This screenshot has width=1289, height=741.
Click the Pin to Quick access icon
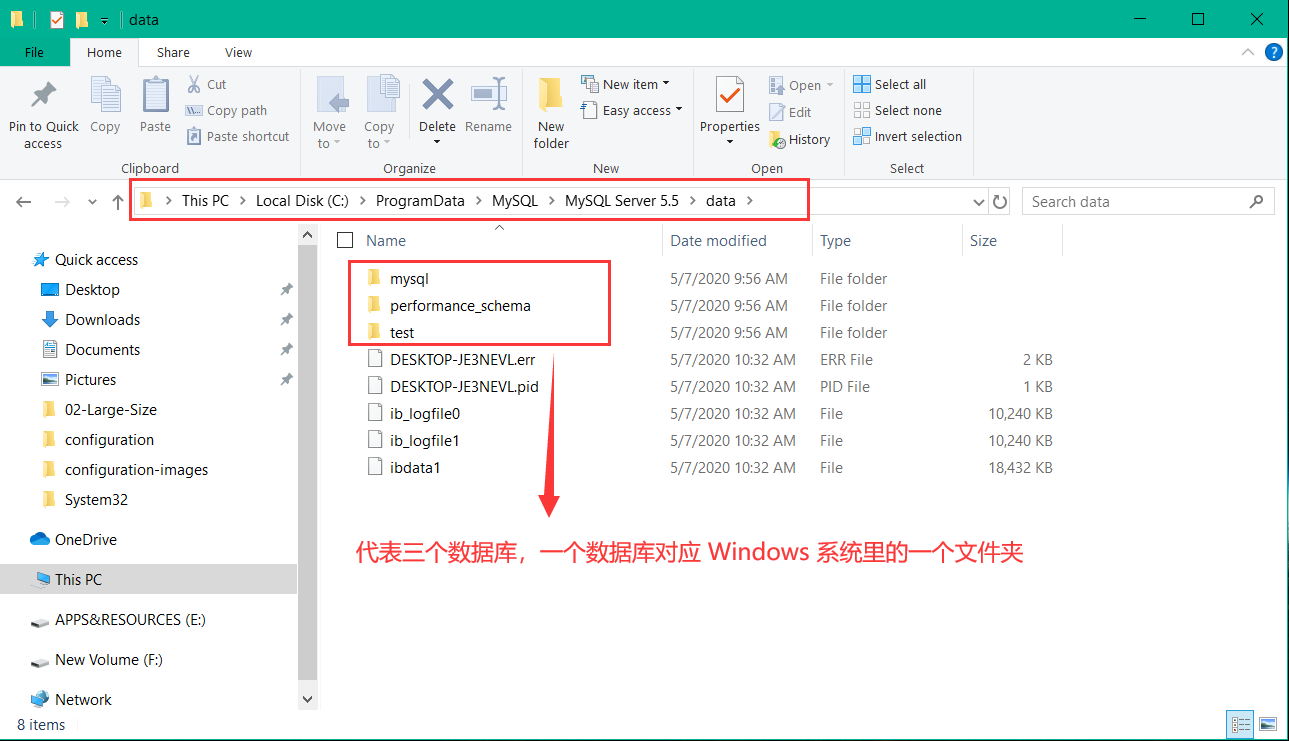[x=43, y=96]
